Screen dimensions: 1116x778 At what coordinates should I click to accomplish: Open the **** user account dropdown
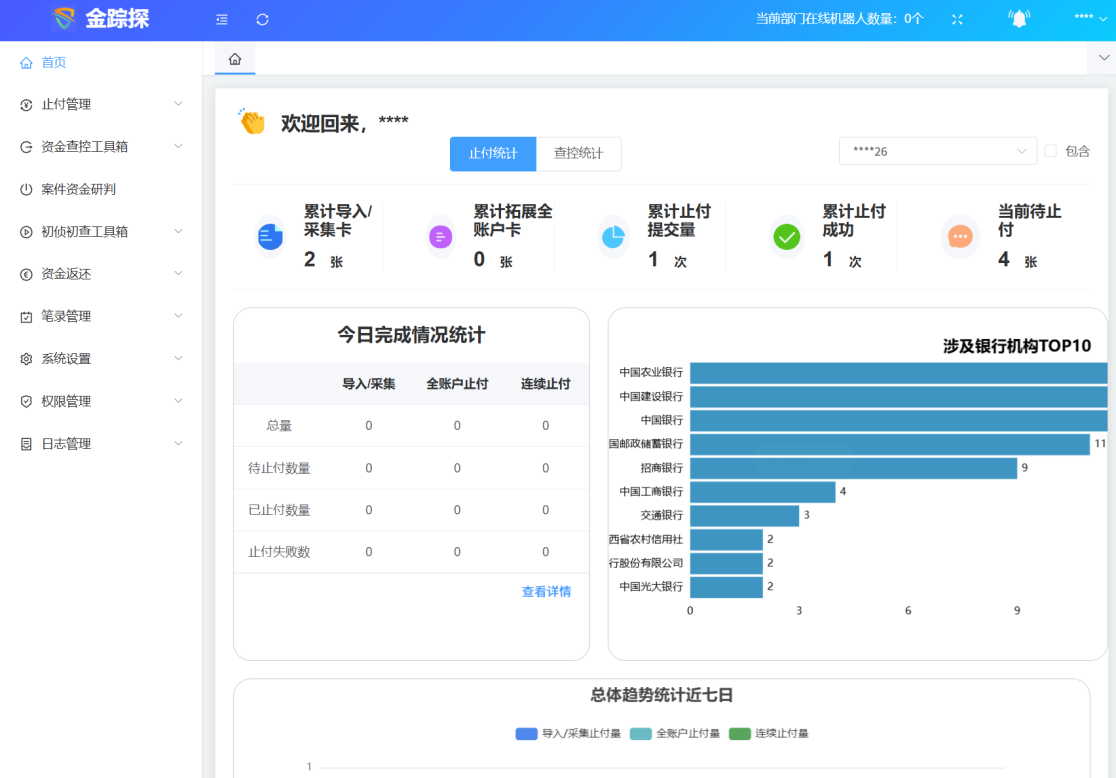pos(1090,17)
